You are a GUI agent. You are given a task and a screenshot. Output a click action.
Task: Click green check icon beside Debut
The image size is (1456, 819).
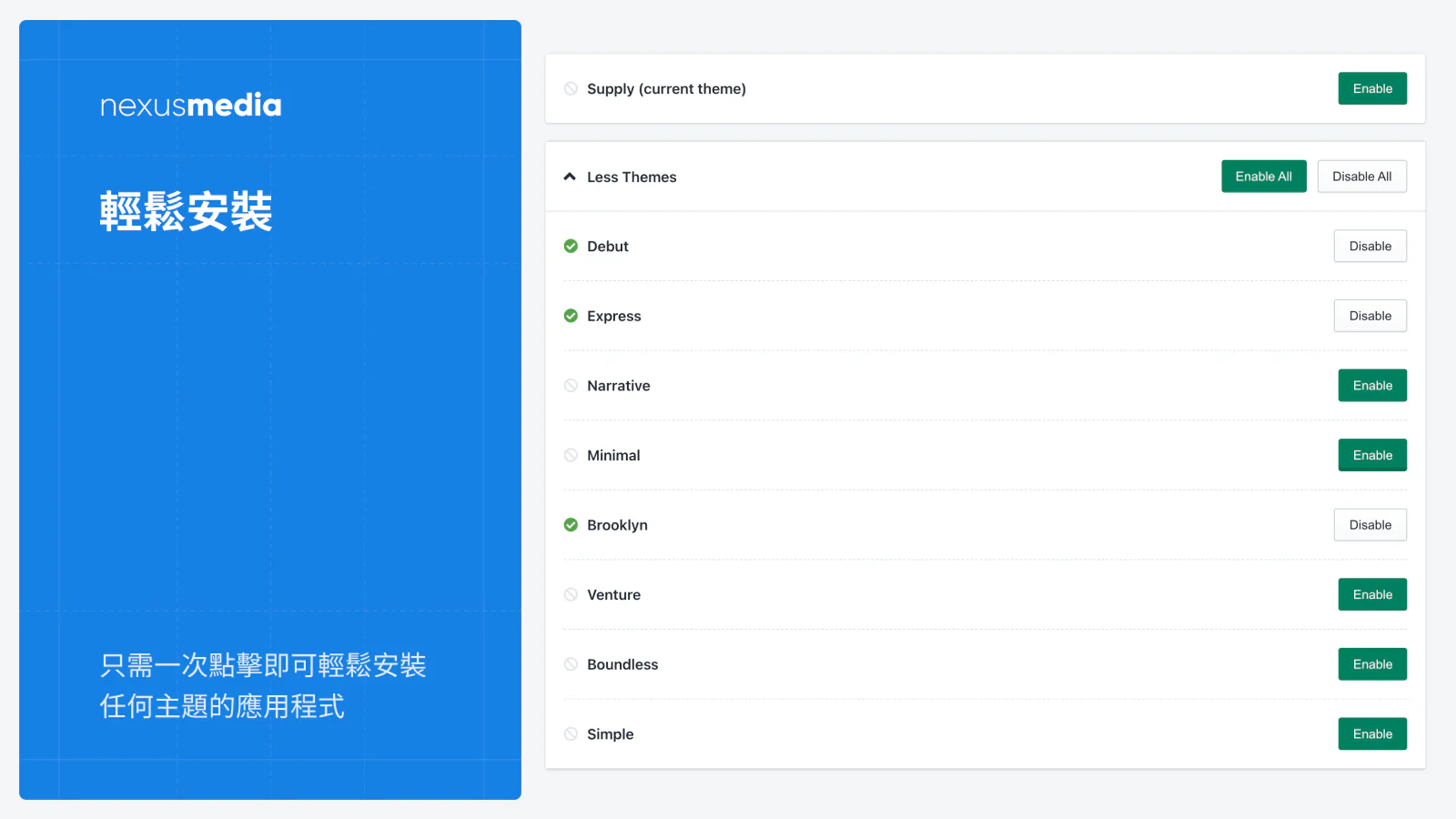[x=571, y=246]
